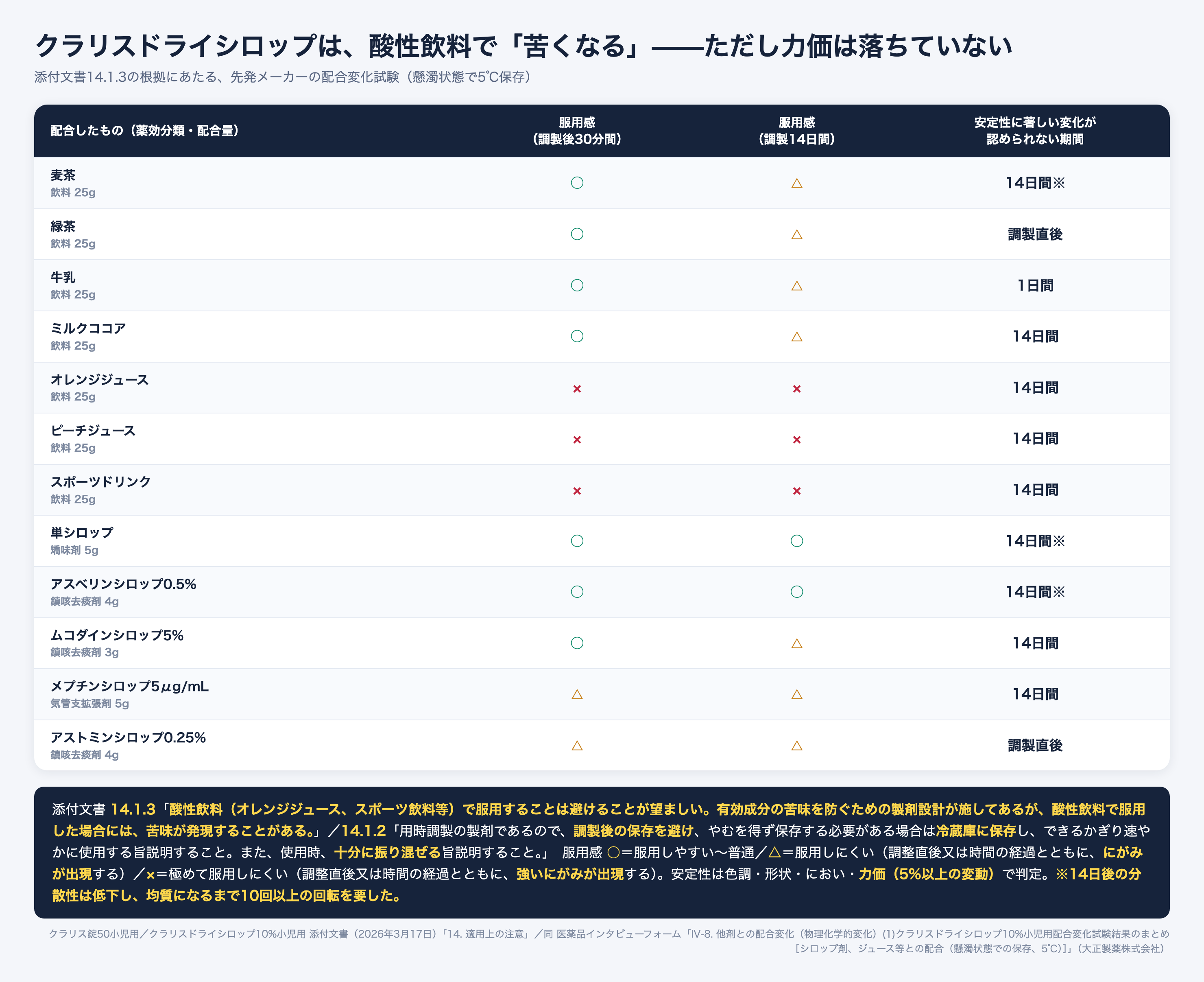Select the ムコダインシロップ5% row label
This screenshot has height=982, width=1204.
[x=117, y=635]
